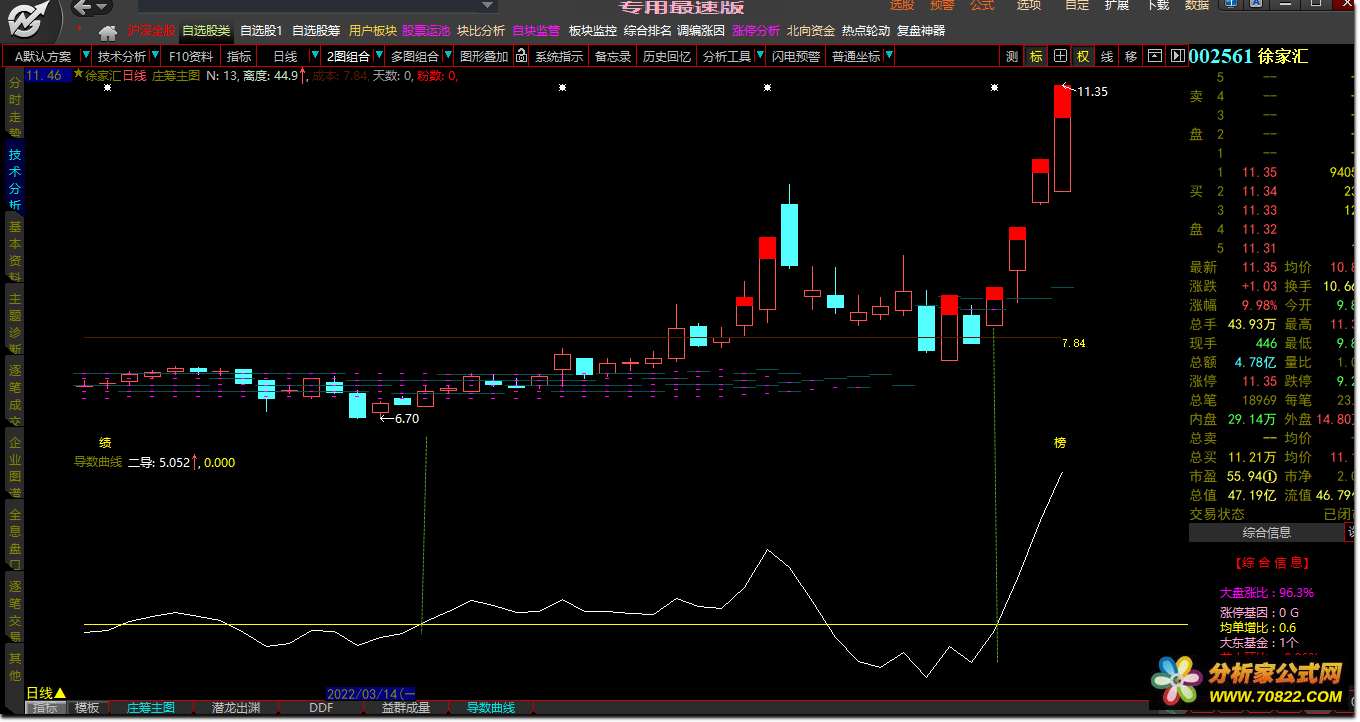The width and height of the screenshot is (1360, 722).
Task: Click the home icon in the top bar
Action: [108, 32]
